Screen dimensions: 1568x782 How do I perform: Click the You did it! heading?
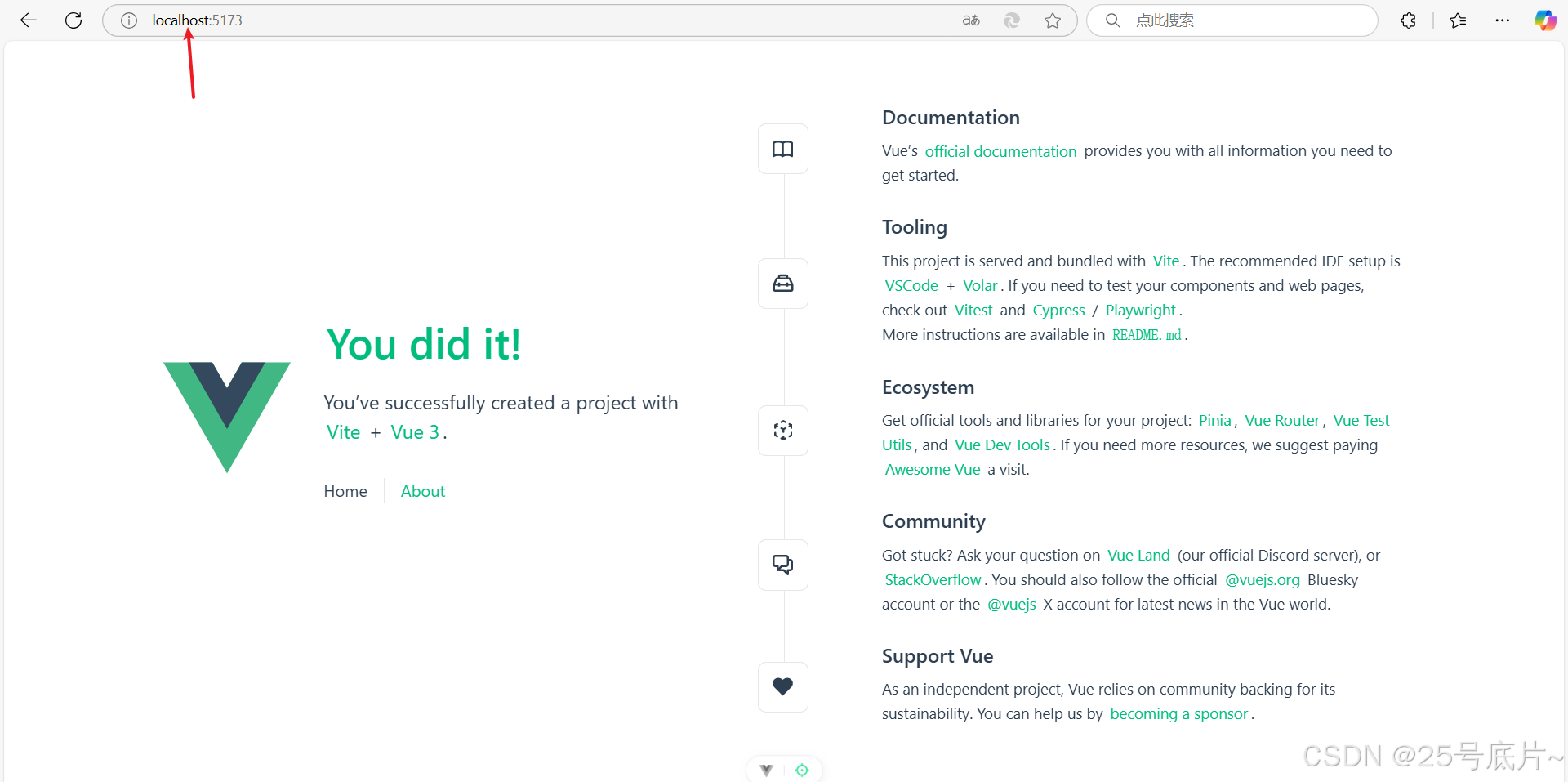(423, 344)
